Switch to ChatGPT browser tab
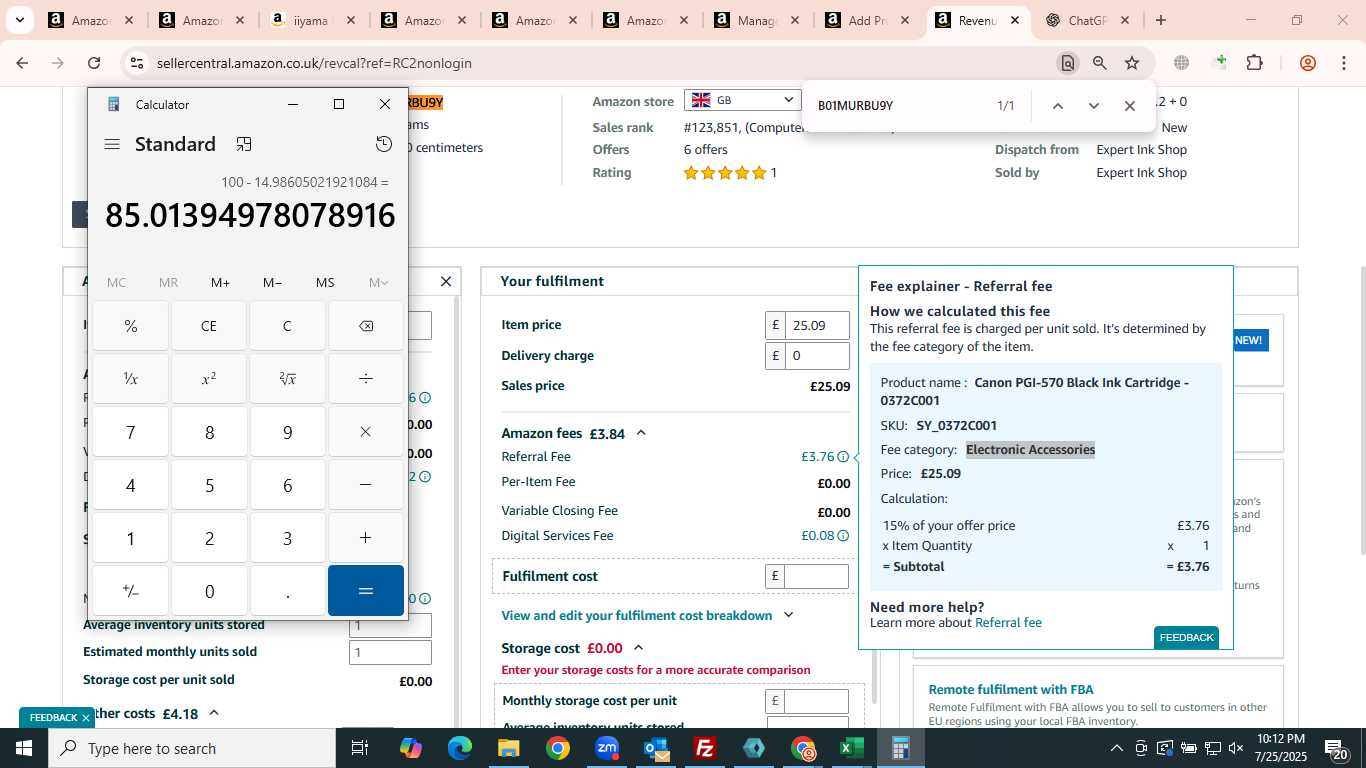 point(1087,20)
